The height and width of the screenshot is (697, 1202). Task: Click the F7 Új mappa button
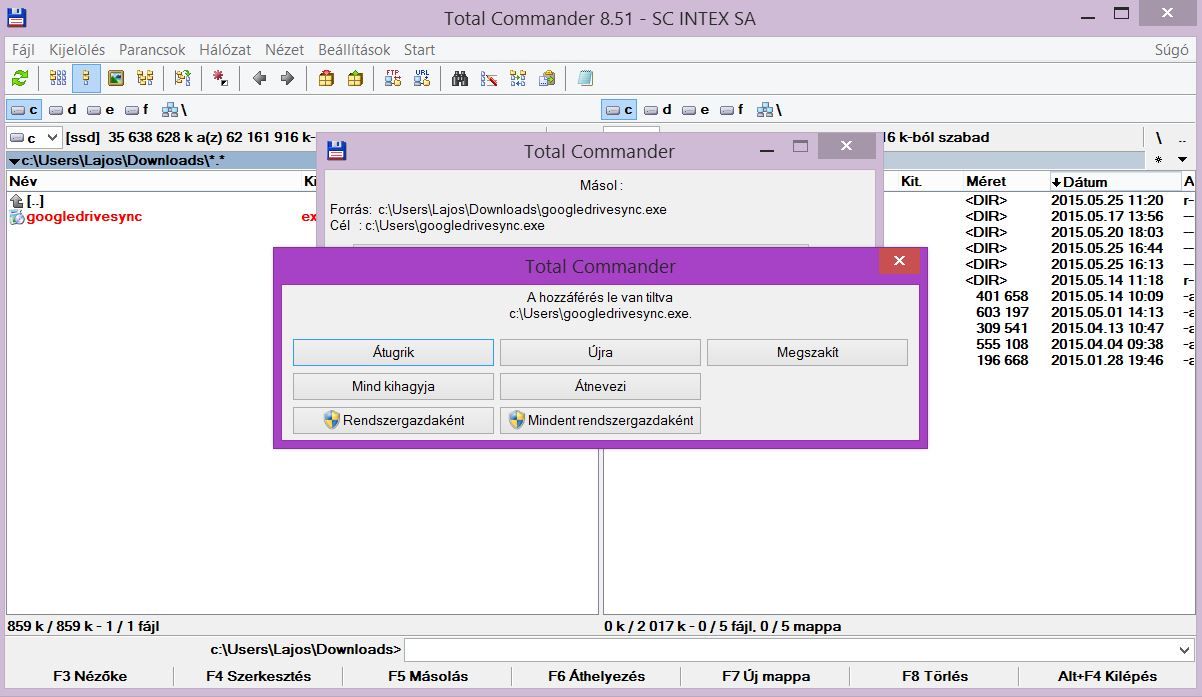click(766, 676)
